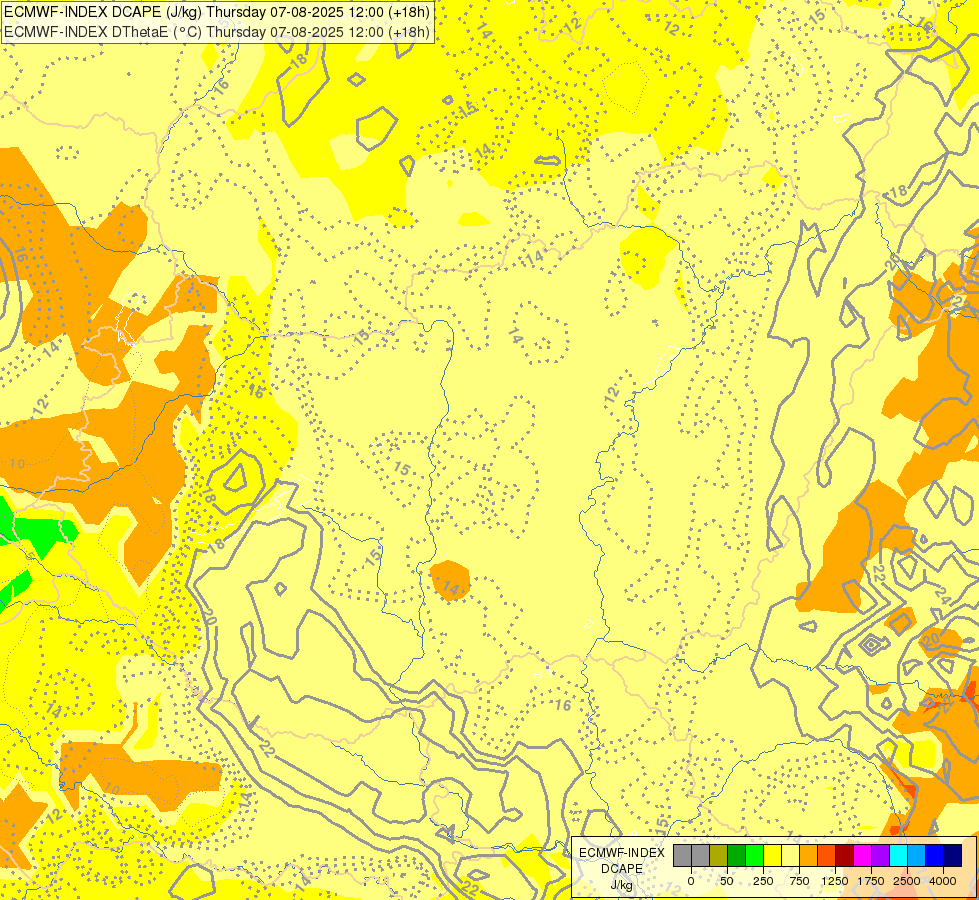The image size is (979, 900).
Task: Click the pure blue legend swatch
Action: pyautogui.click(x=935, y=855)
